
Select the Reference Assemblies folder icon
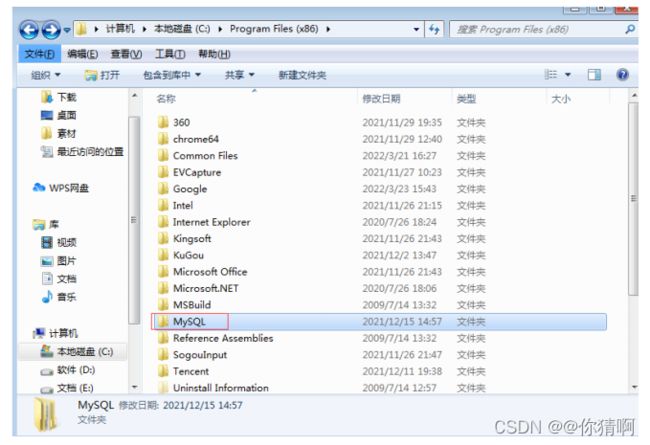(x=163, y=338)
